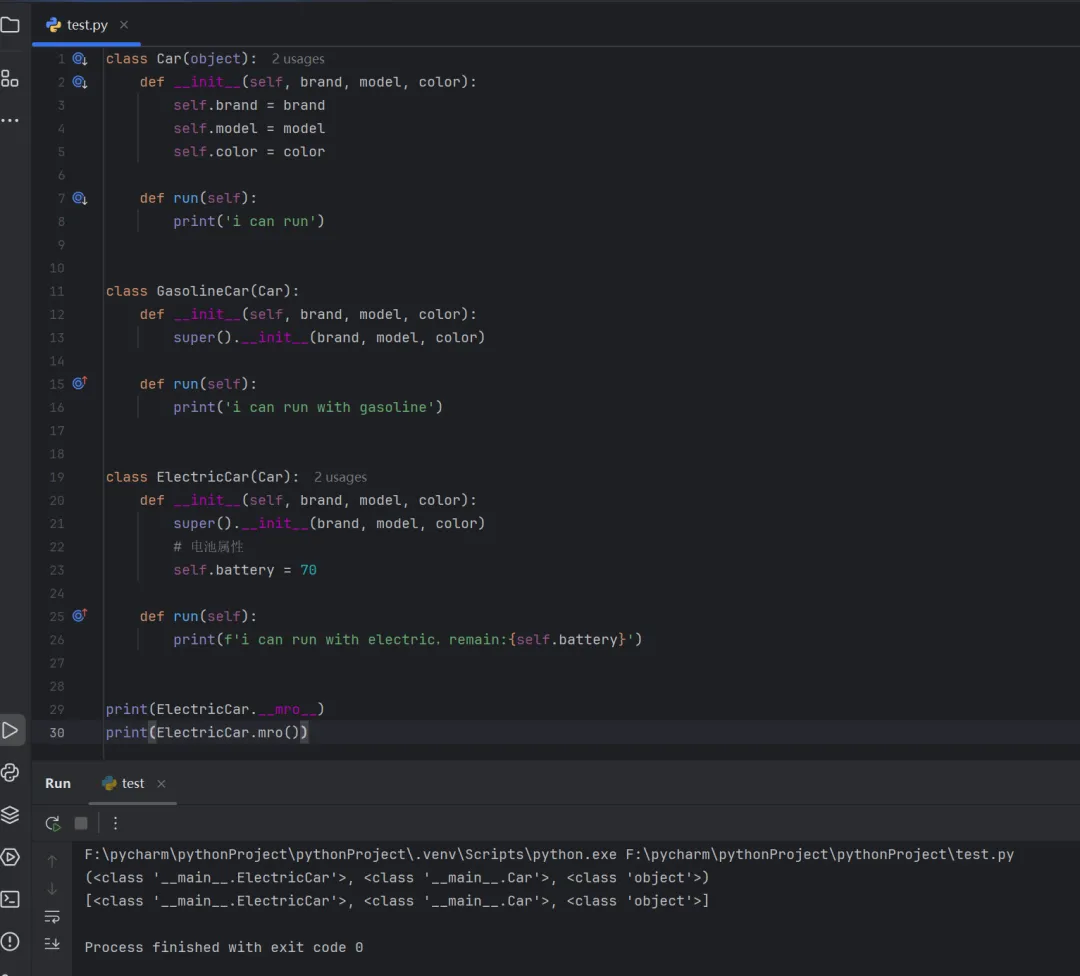Click the up-the-stack-trace arrow
The image size is (1080, 976).
click(x=52, y=861)
